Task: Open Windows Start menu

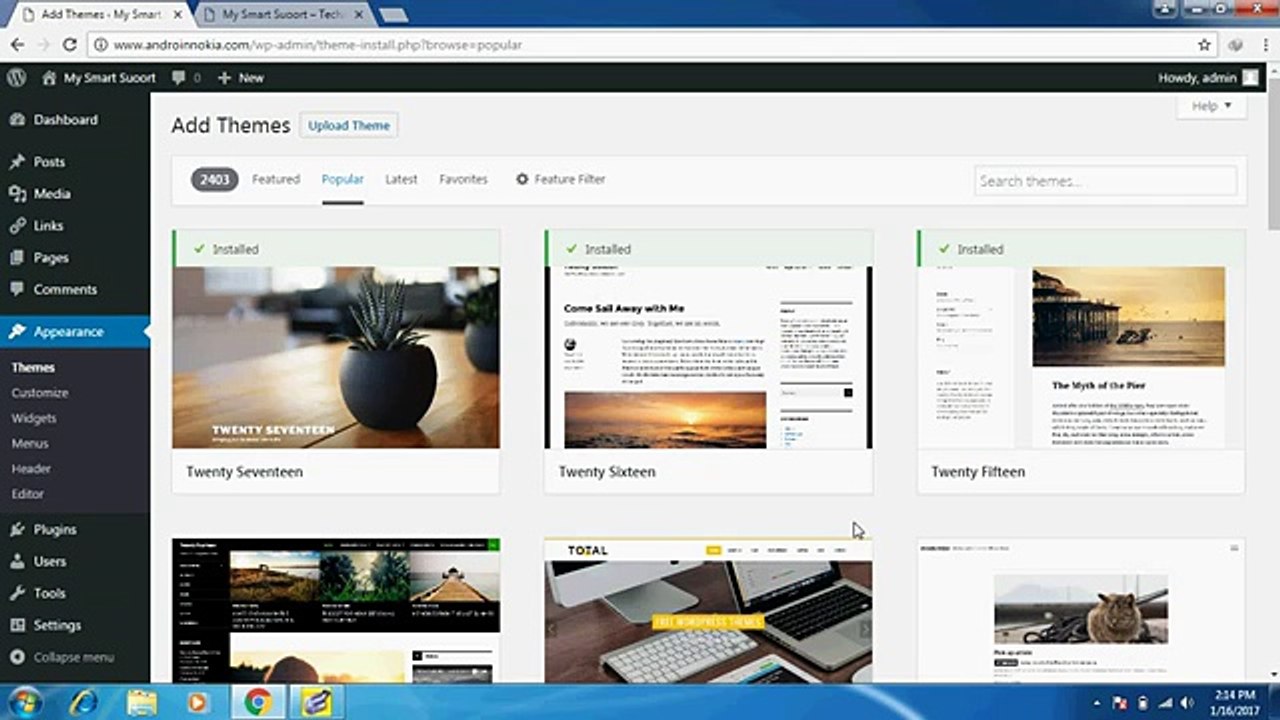Action: click(x=23, y=702)
